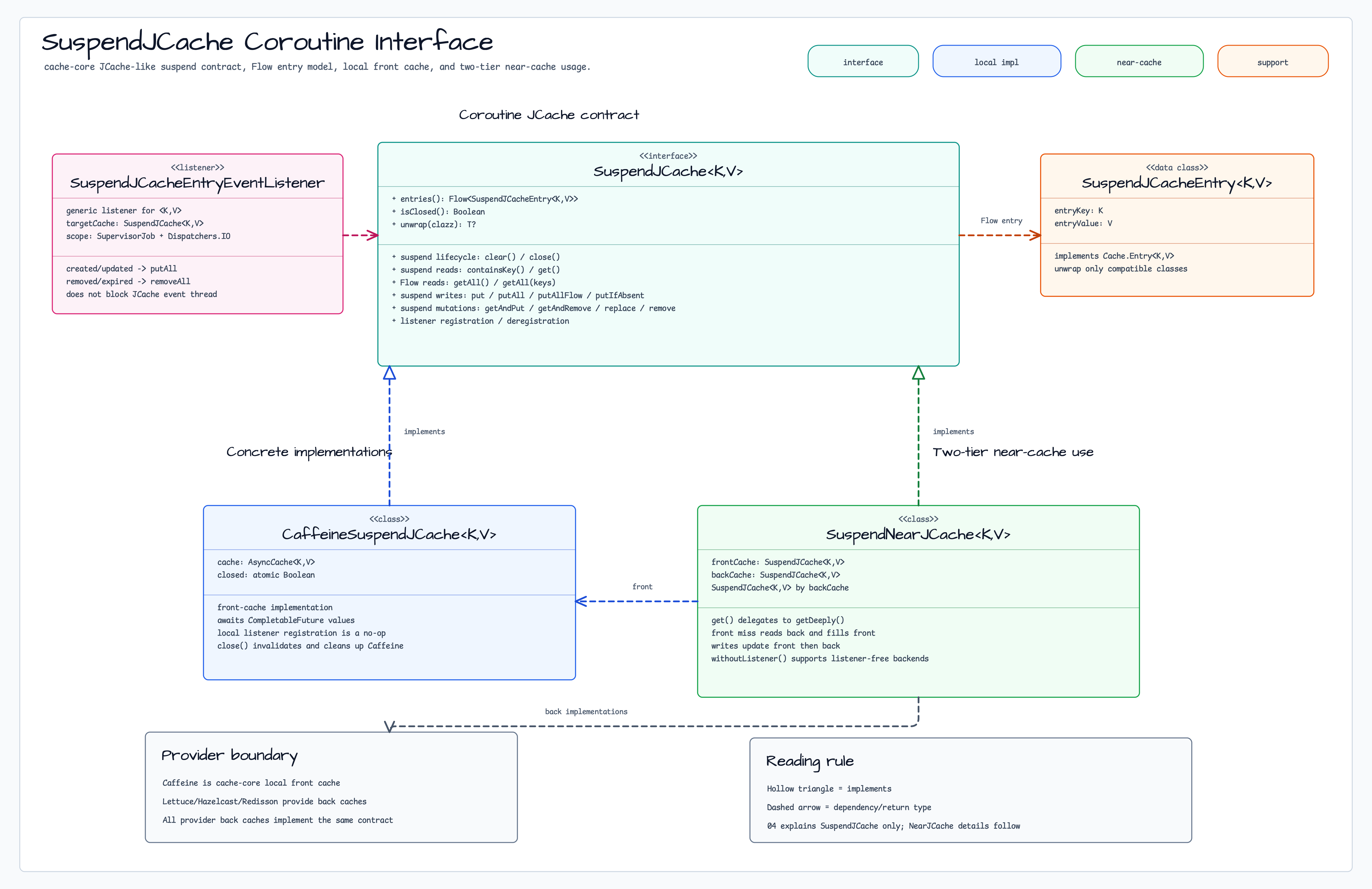The image size is (1372, 889).
Task: Click the <<interface>> stereotype label
Action: click(x=668, y=156)
